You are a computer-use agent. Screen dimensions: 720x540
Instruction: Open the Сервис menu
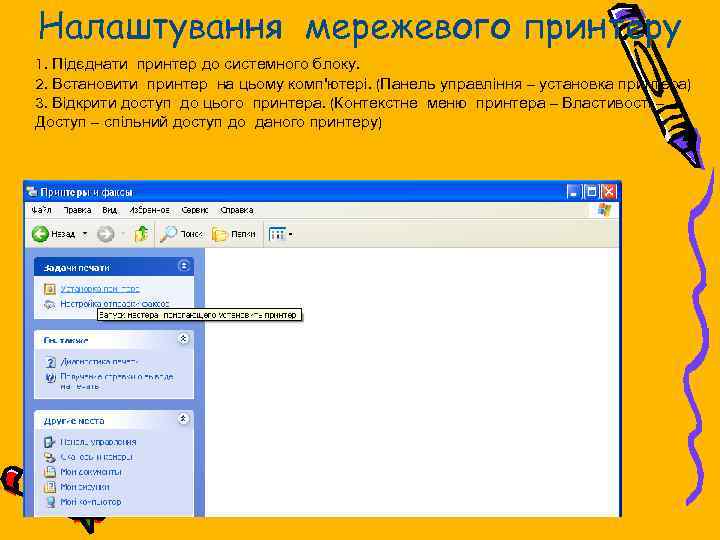(195, 210)
